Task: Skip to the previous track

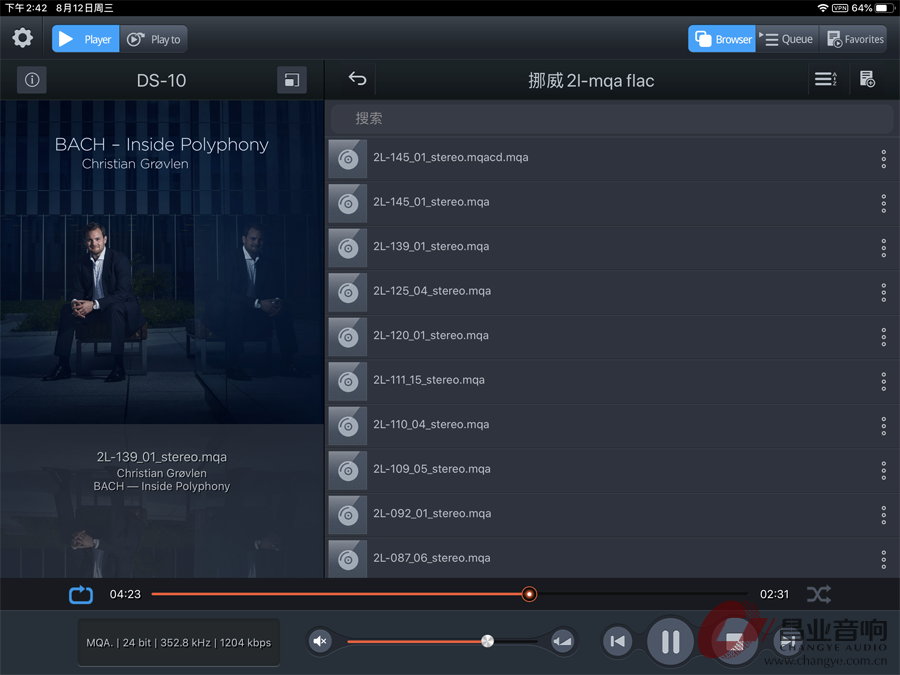Action: (618, 641)
